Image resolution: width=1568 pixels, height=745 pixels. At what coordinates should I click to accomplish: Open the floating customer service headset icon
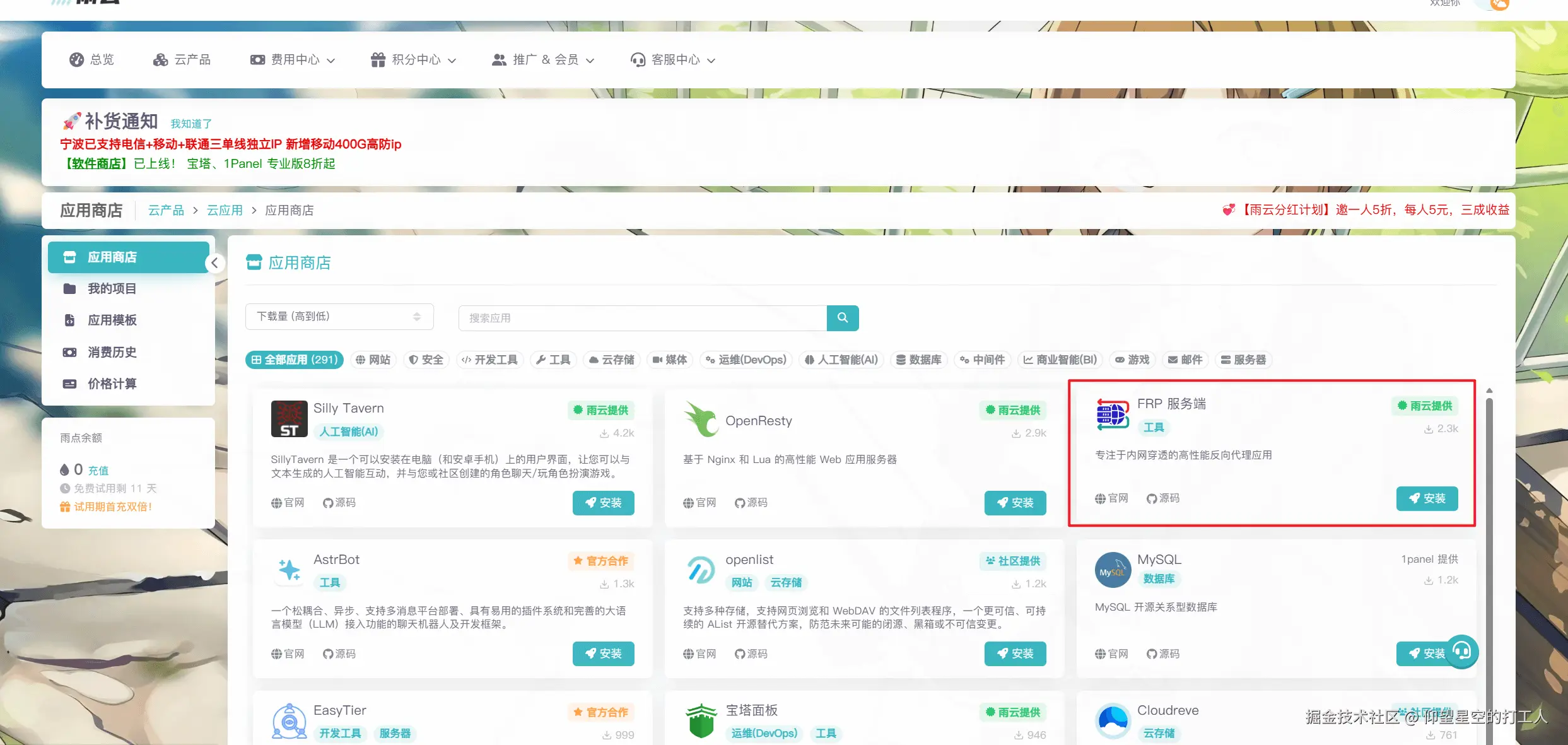(x=1461, y=650)
